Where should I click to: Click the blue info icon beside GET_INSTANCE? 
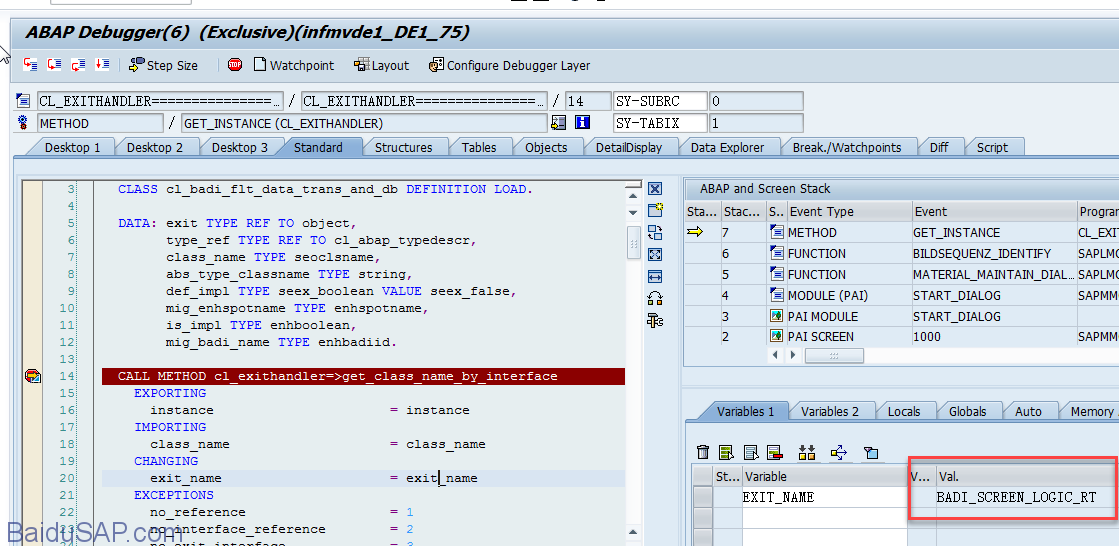(x=582, y=123)
